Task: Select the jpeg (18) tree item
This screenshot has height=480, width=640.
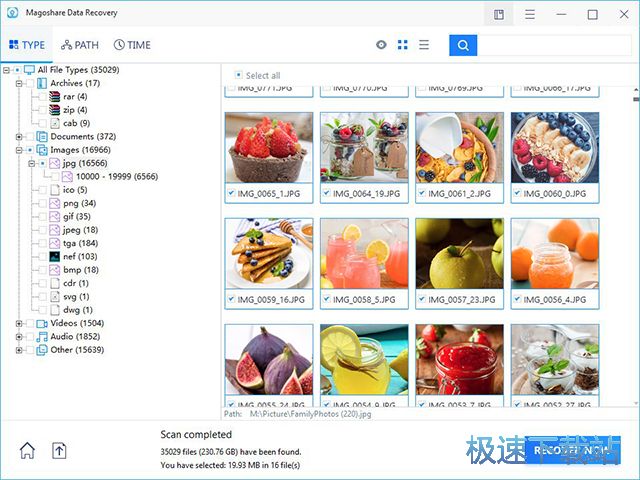Action: pos(80,230)
